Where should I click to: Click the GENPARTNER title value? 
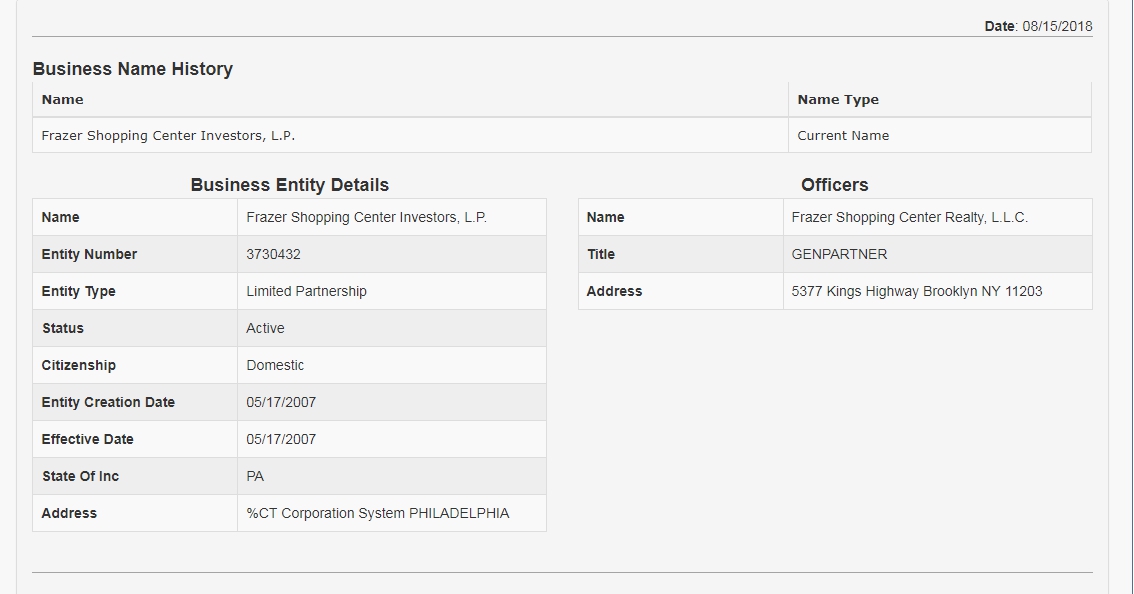[x=839, y=255]
